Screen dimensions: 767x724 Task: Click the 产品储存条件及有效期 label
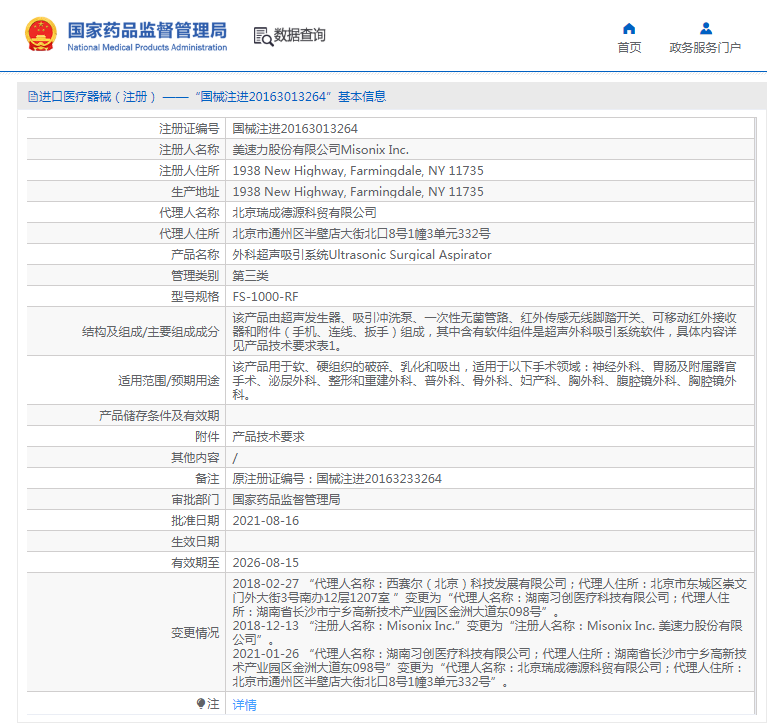click(159, 416)
